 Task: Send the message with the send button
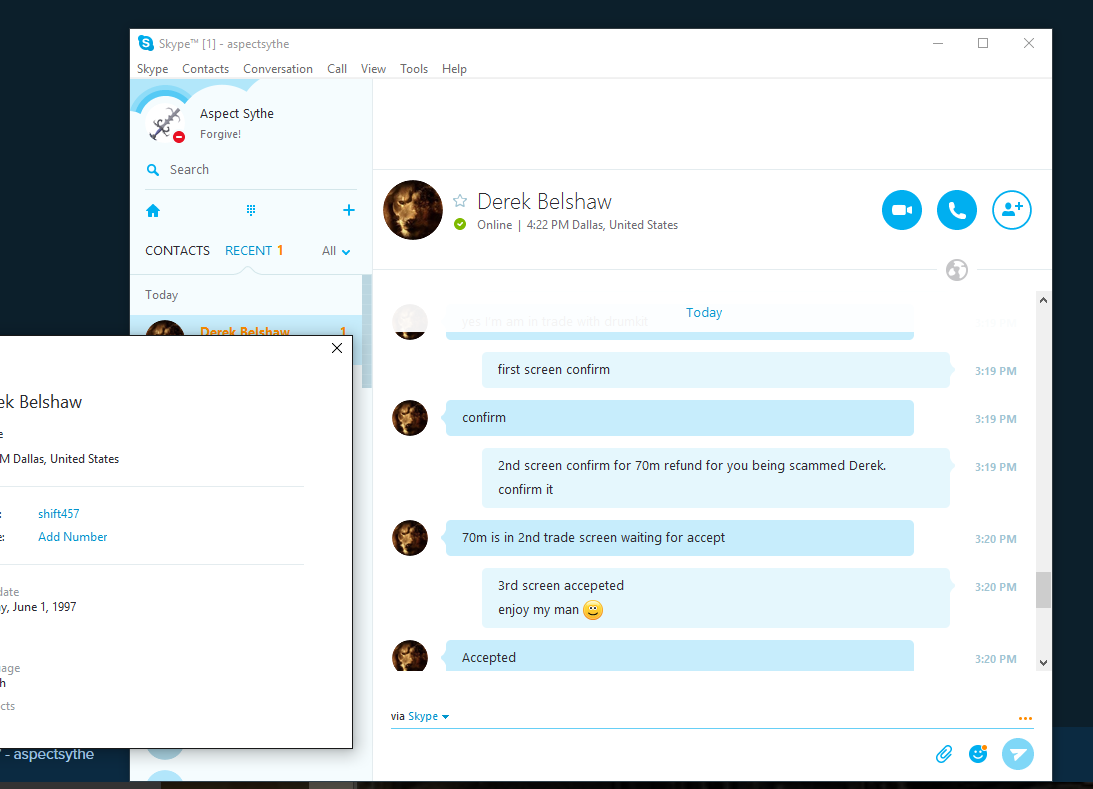[x=1018, y=754]
